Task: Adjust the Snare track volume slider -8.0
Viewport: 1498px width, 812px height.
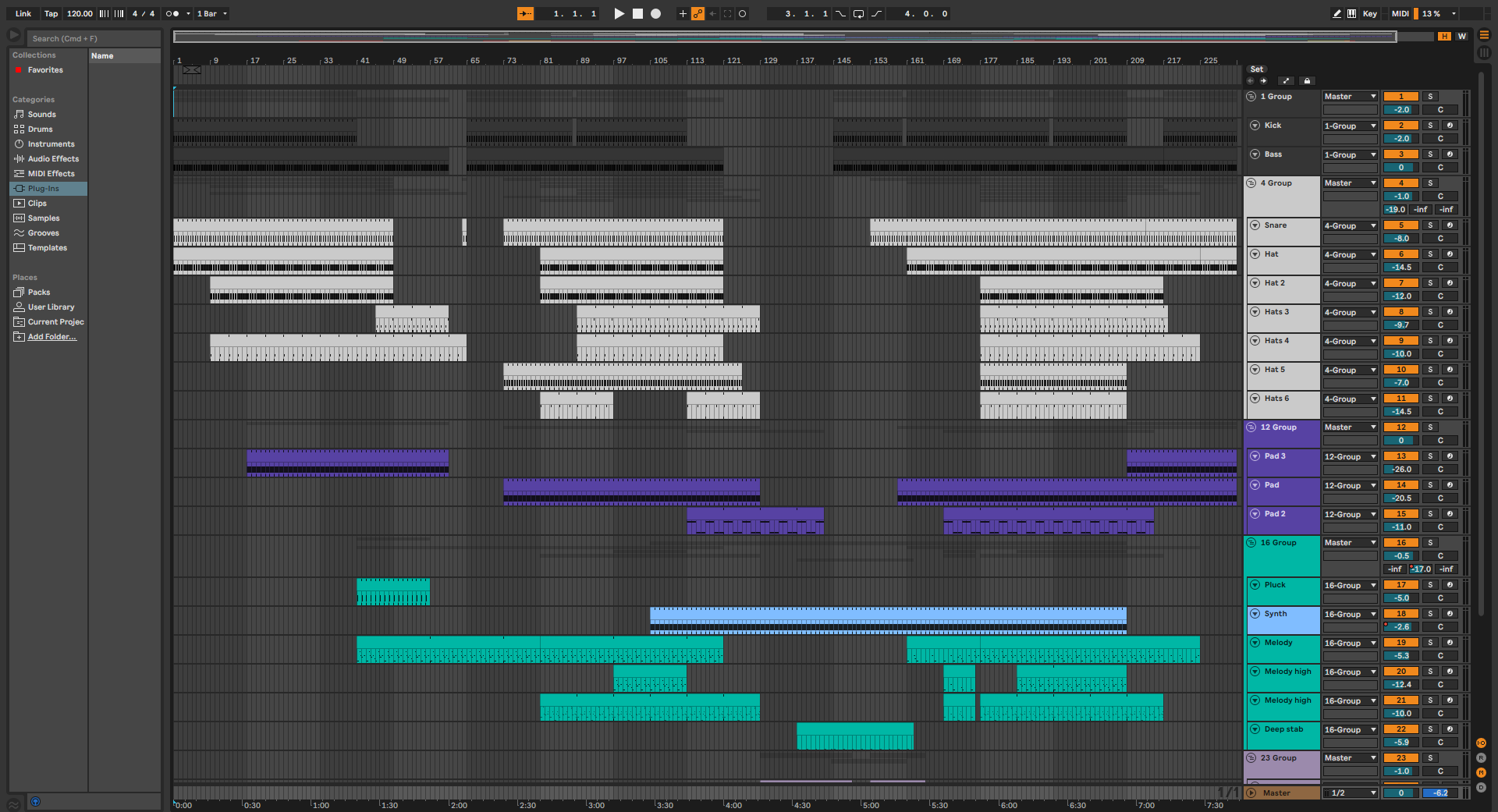Action: click(1400, 239)
